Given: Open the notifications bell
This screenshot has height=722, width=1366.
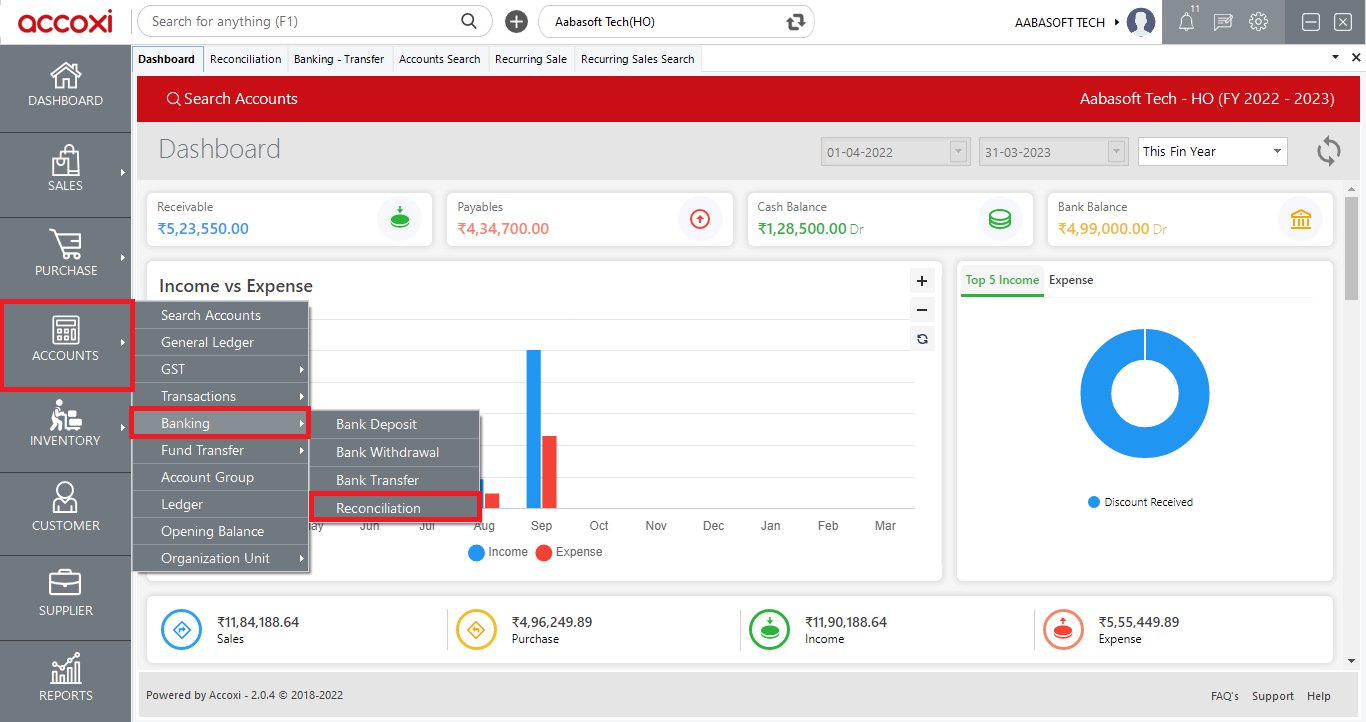Looking at the screenshot, I should [1187, 22].
